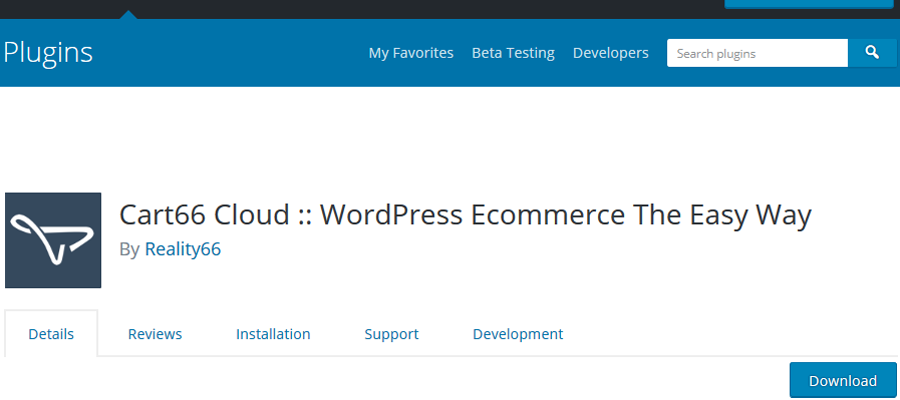Click the magnifying glass search button

click(872, 53)
